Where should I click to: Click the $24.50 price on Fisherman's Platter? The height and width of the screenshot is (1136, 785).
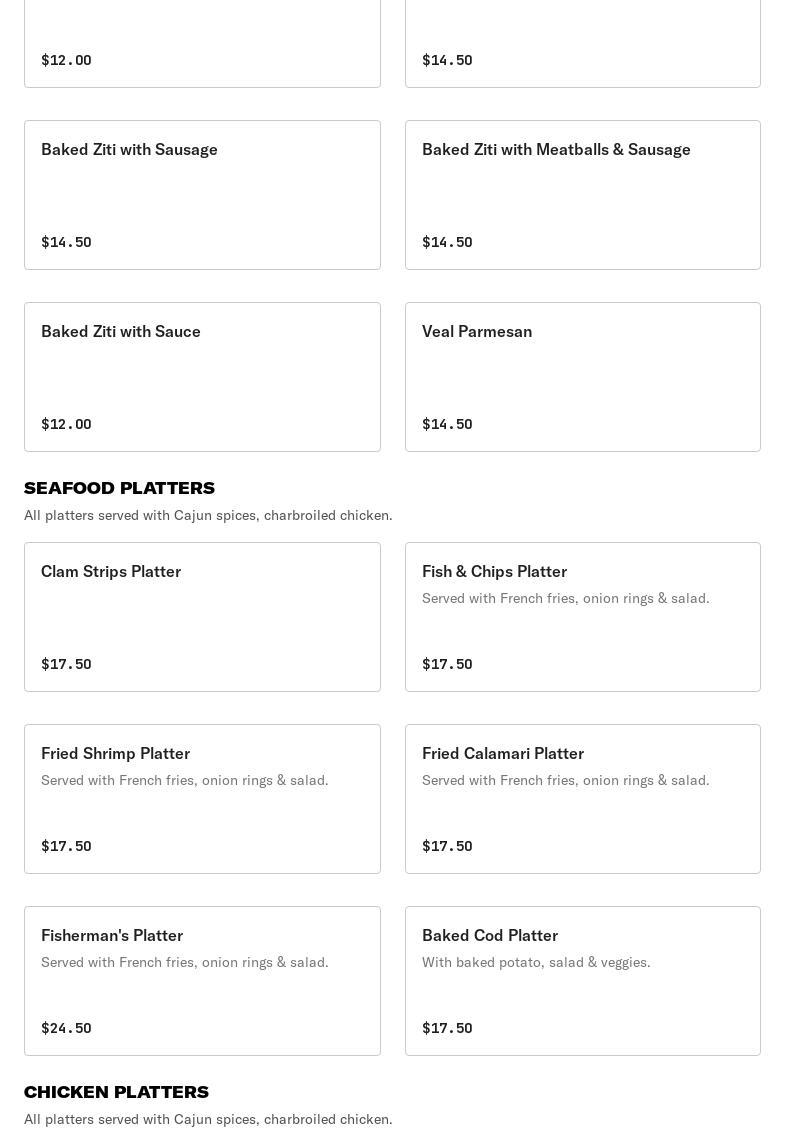pyautogui.click(x=66, y=1028)
